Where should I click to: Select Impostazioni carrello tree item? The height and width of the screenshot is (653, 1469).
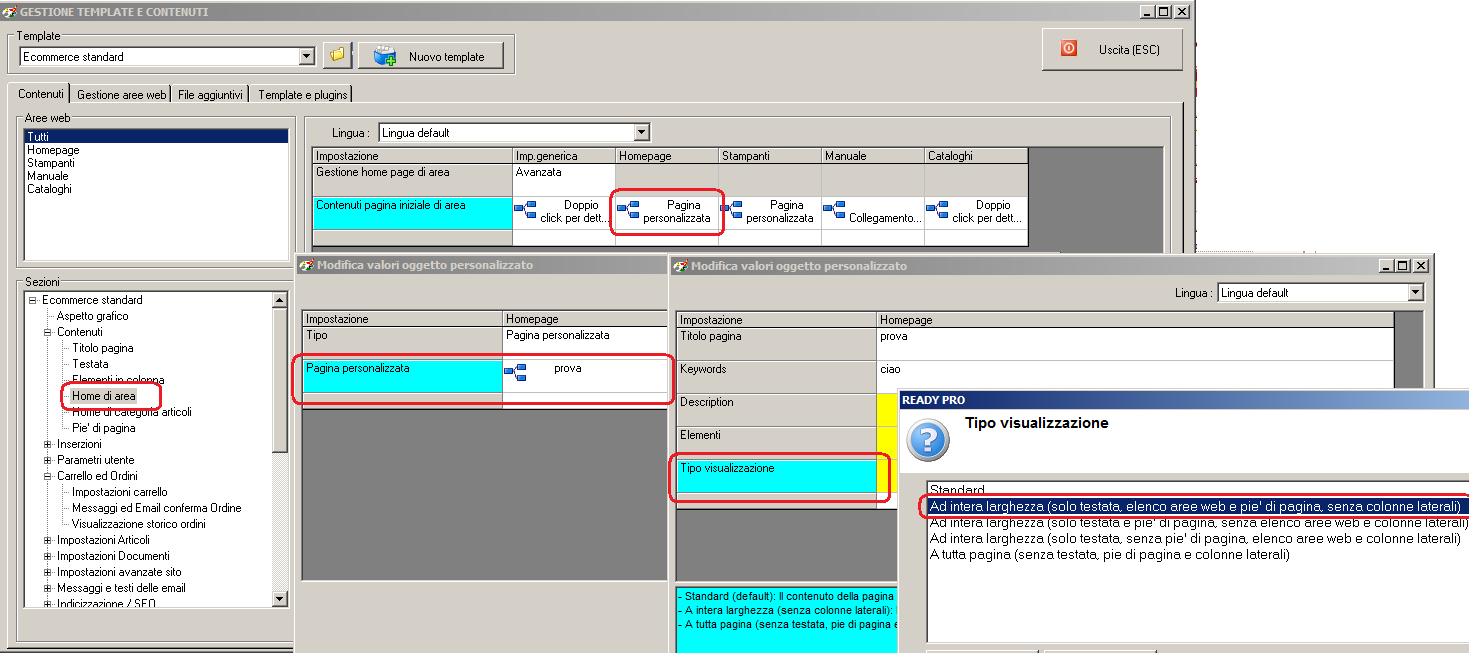(x=120, y=492)
